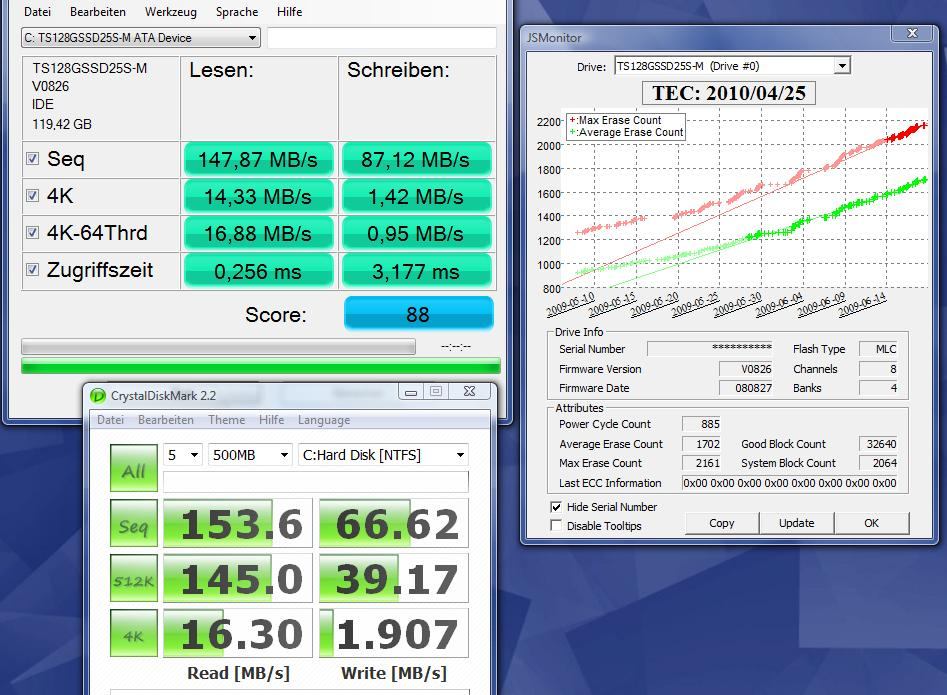Image resolution: width=947 pixels, height=695 pixels.
Task: Click the CrystalDiskMark Seq write value 66.62
Action: point(394,524)
